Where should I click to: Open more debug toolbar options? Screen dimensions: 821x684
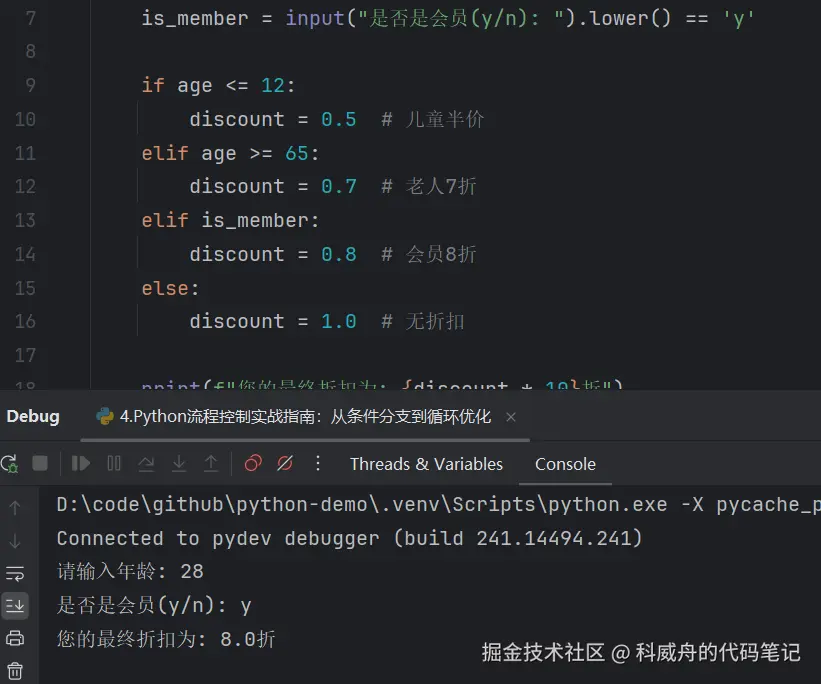tap(318, 464)
